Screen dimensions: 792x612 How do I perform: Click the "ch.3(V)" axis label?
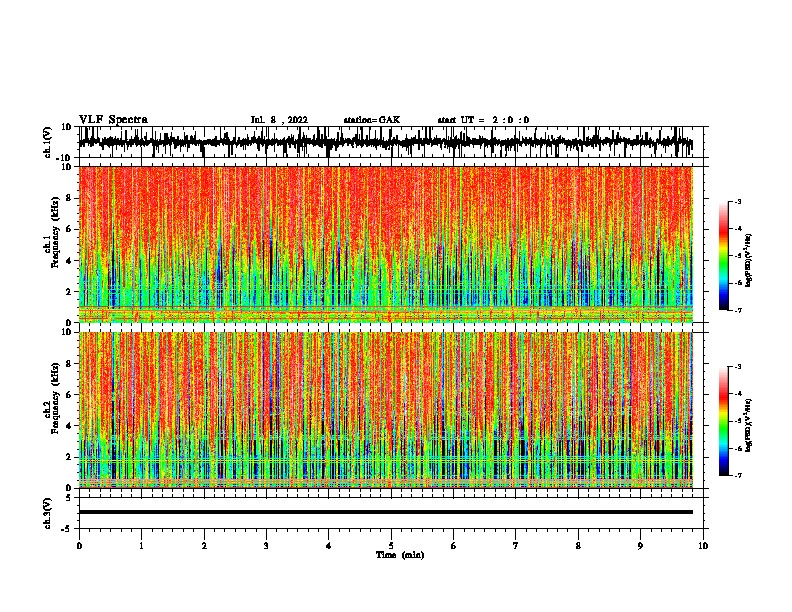coord(48,513)
